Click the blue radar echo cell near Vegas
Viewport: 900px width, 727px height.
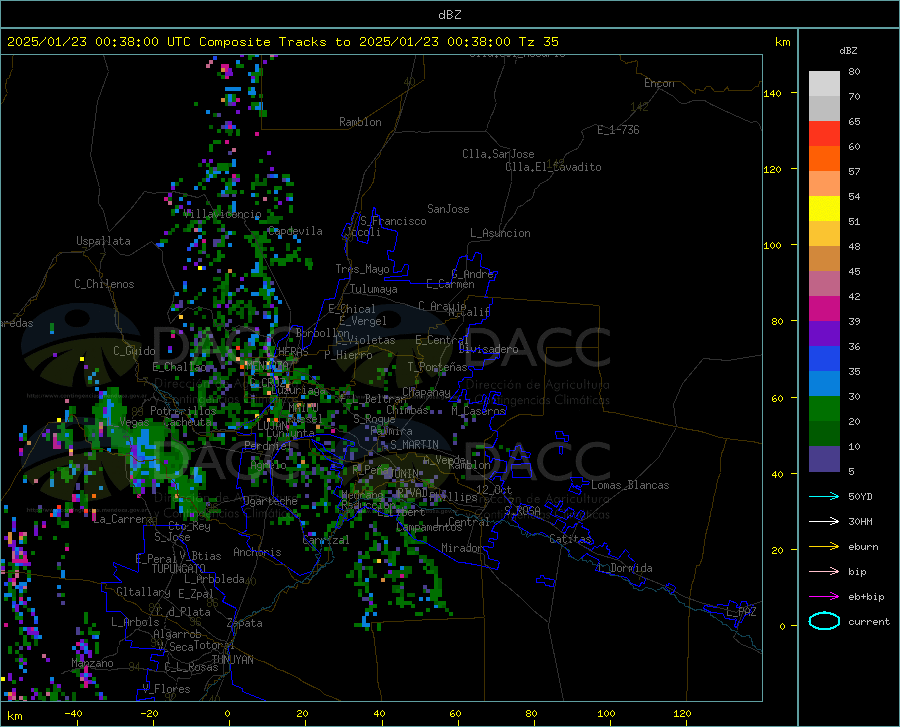141,450
